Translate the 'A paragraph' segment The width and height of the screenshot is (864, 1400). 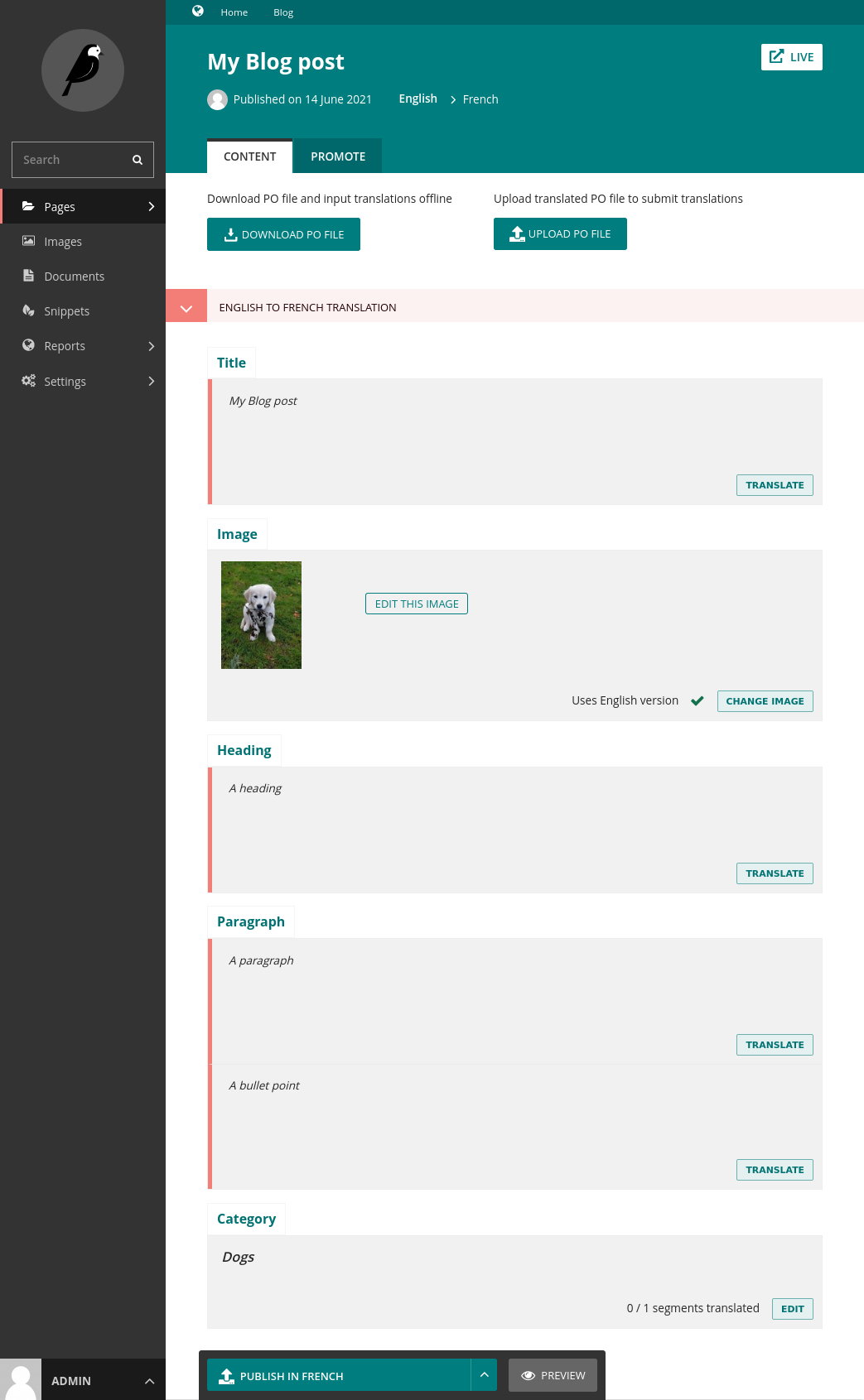pos(775,1045)
